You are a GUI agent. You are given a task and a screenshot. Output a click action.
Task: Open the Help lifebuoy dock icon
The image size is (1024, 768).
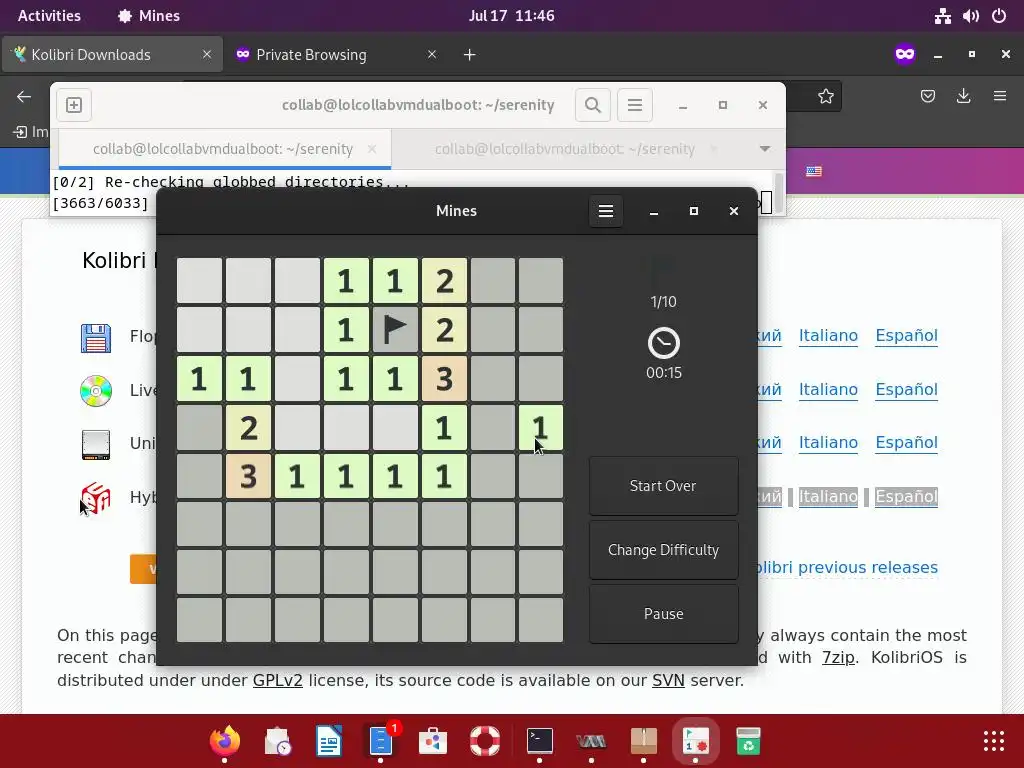pyautogui.click(x=485, y=741)
